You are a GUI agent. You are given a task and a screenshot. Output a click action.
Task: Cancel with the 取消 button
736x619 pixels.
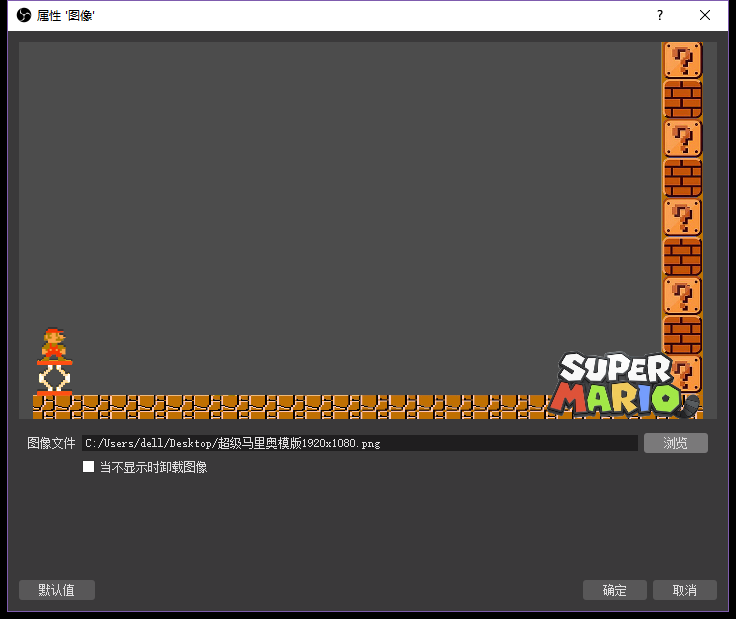pyautogui.click(x=685, y=590)
